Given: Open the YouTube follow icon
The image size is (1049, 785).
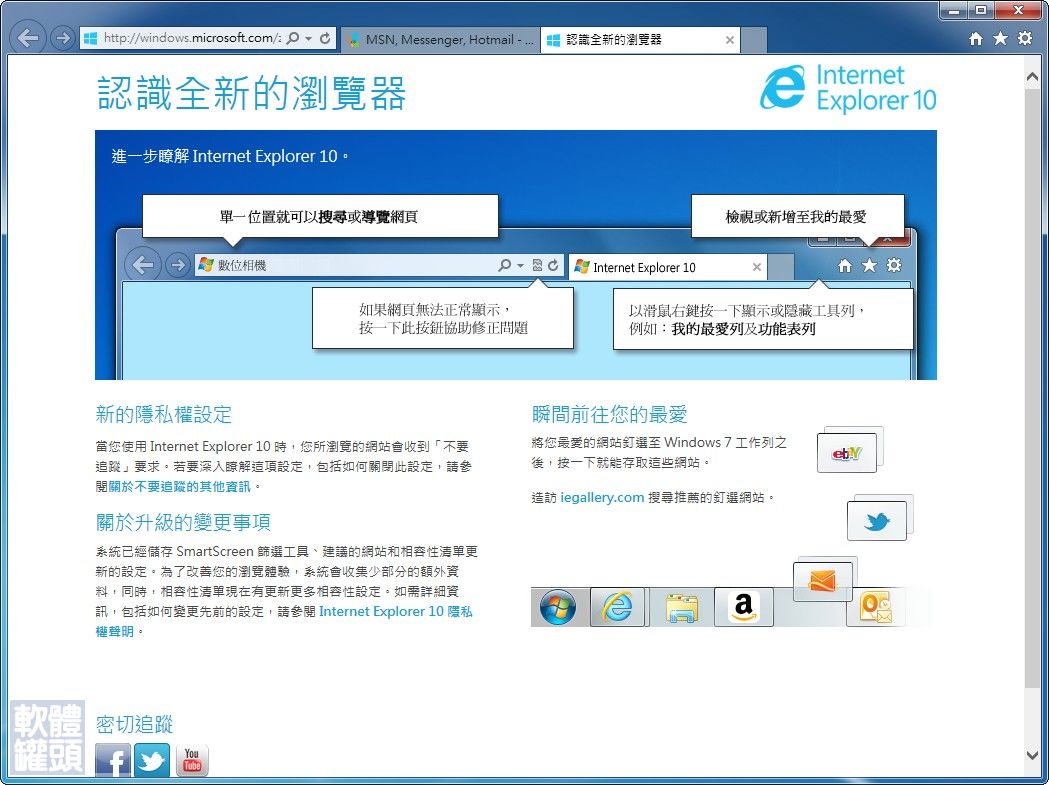Looking at the screenshot, I should [192, 760].
